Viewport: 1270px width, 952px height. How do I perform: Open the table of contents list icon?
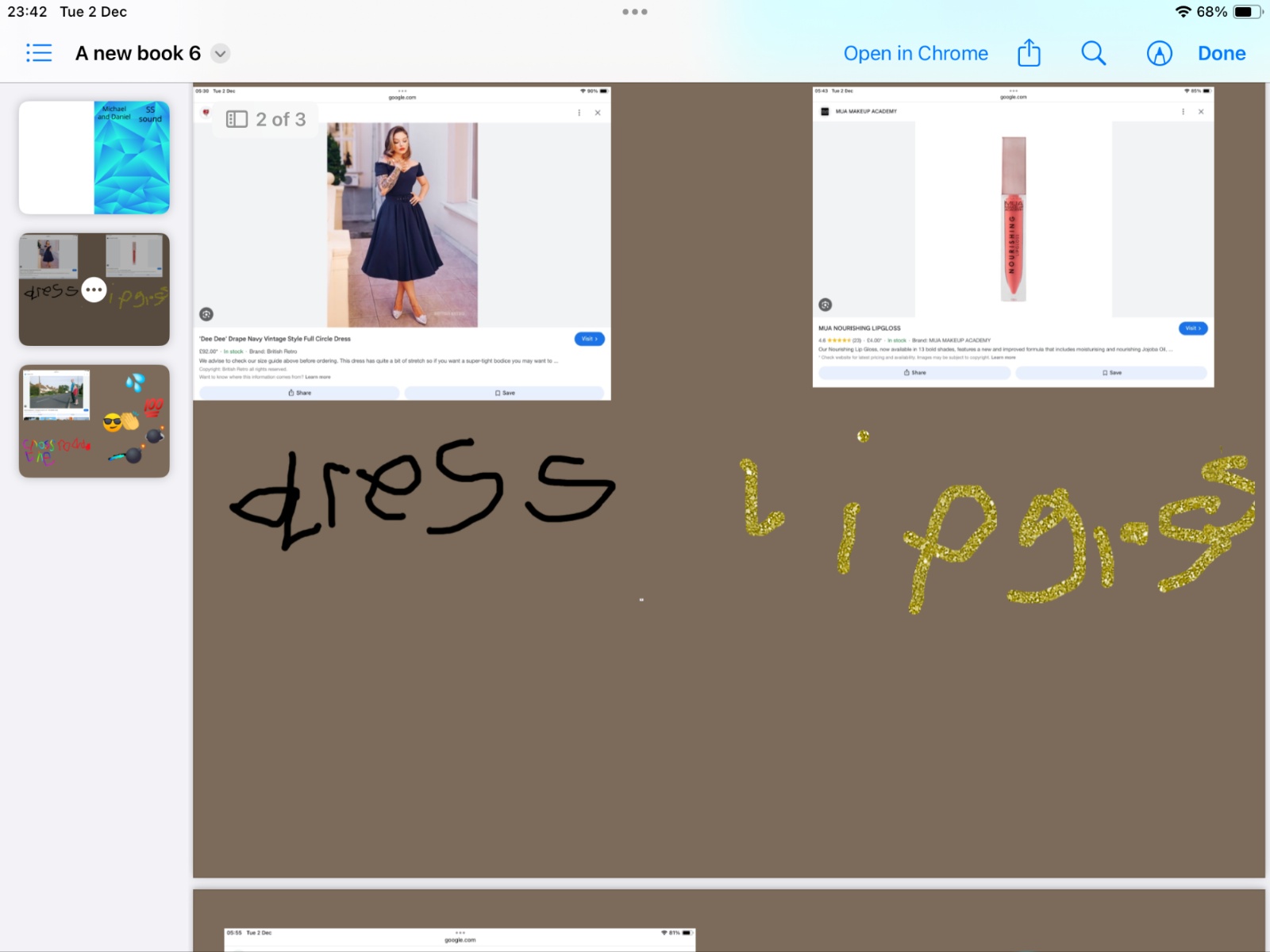[39, 53]
